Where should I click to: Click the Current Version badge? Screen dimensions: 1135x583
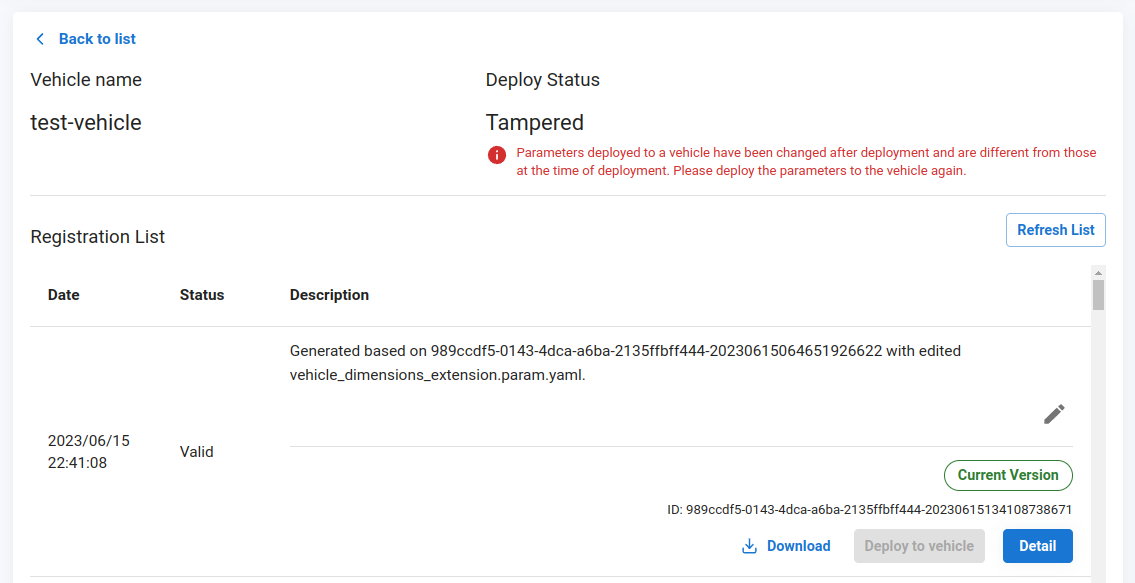1008,475
